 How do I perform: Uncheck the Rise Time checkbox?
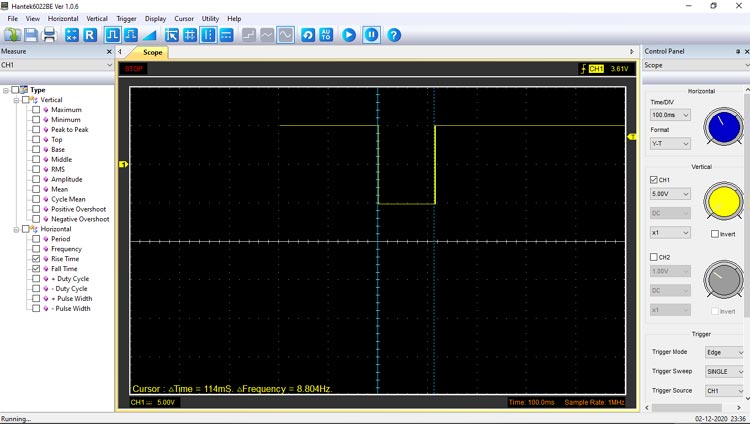(36, 259)
